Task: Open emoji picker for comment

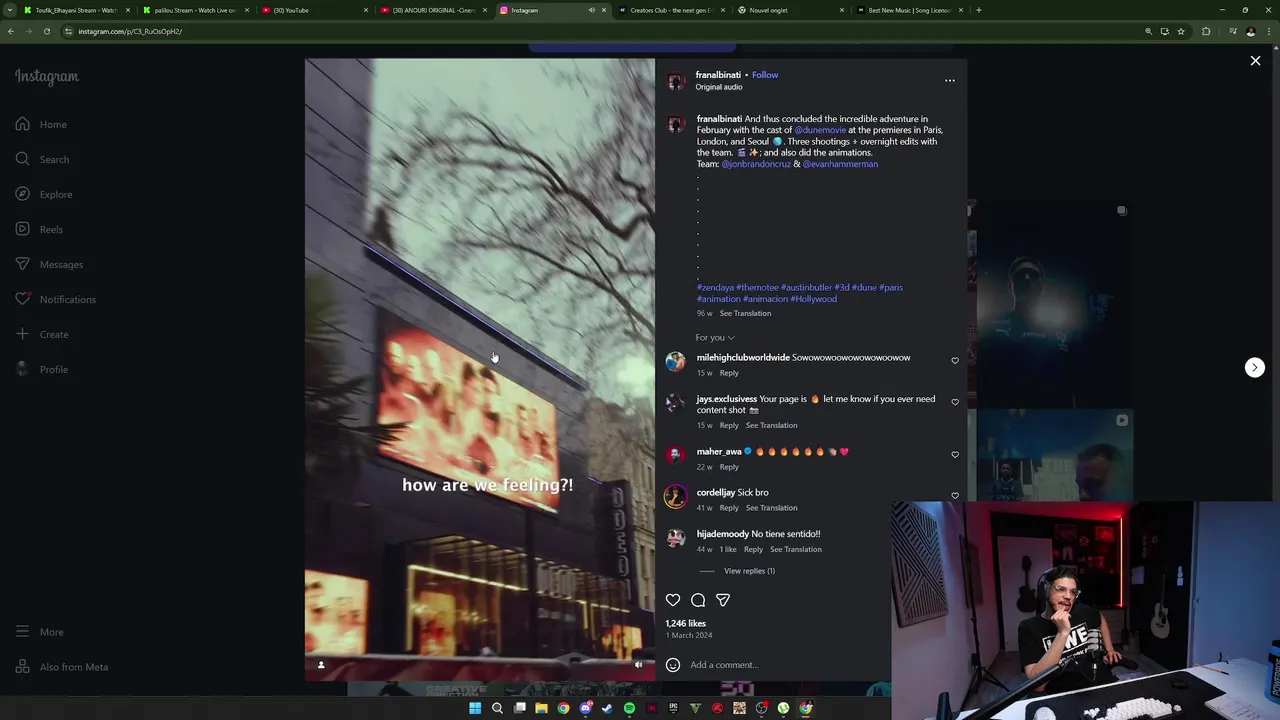Action: pos(673,665)
